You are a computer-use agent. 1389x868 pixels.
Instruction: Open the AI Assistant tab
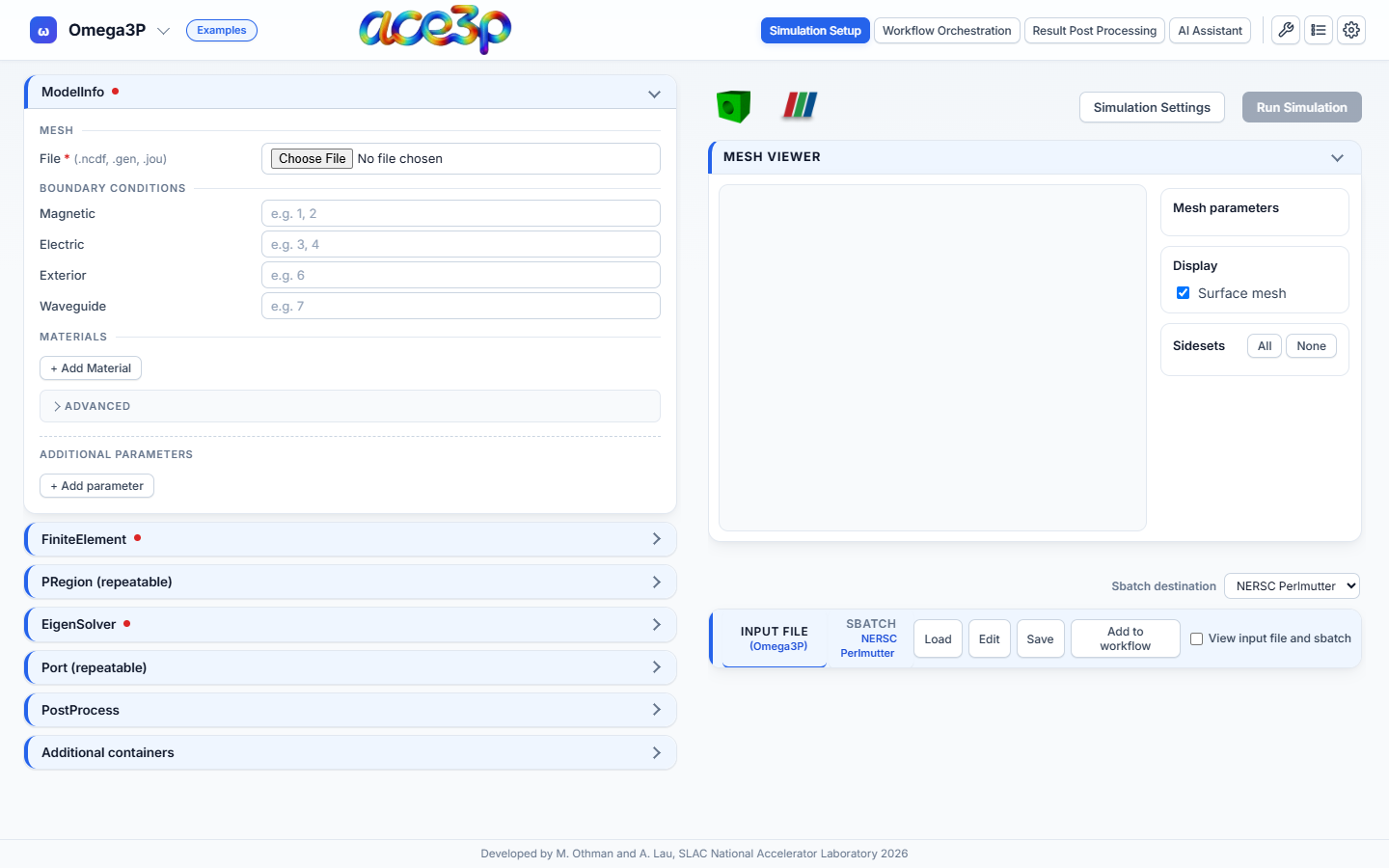[1210, 31]
